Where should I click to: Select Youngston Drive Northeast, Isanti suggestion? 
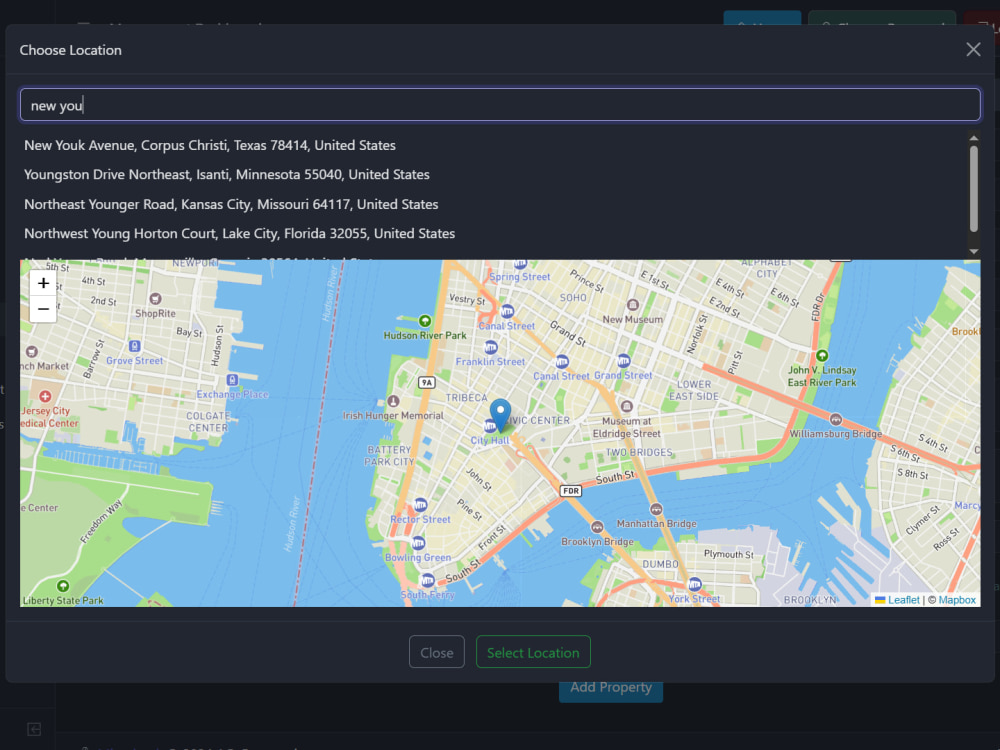tap(226, 175)
